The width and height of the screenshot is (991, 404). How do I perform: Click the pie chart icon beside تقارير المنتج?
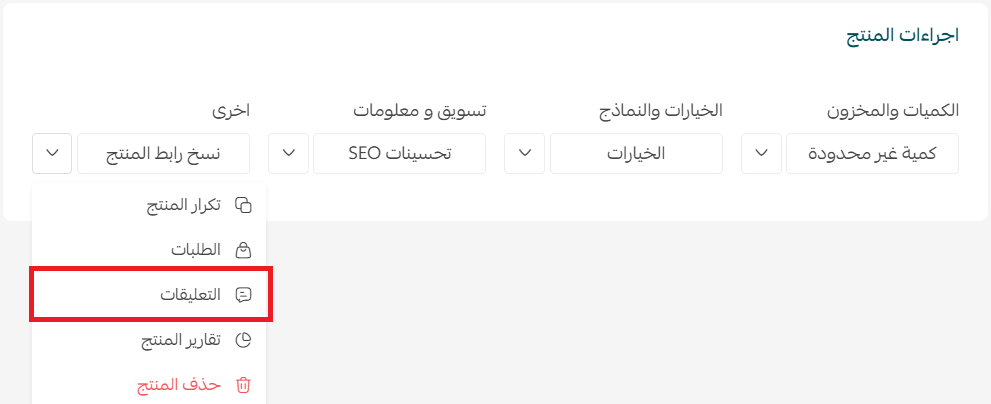point(243,340)
